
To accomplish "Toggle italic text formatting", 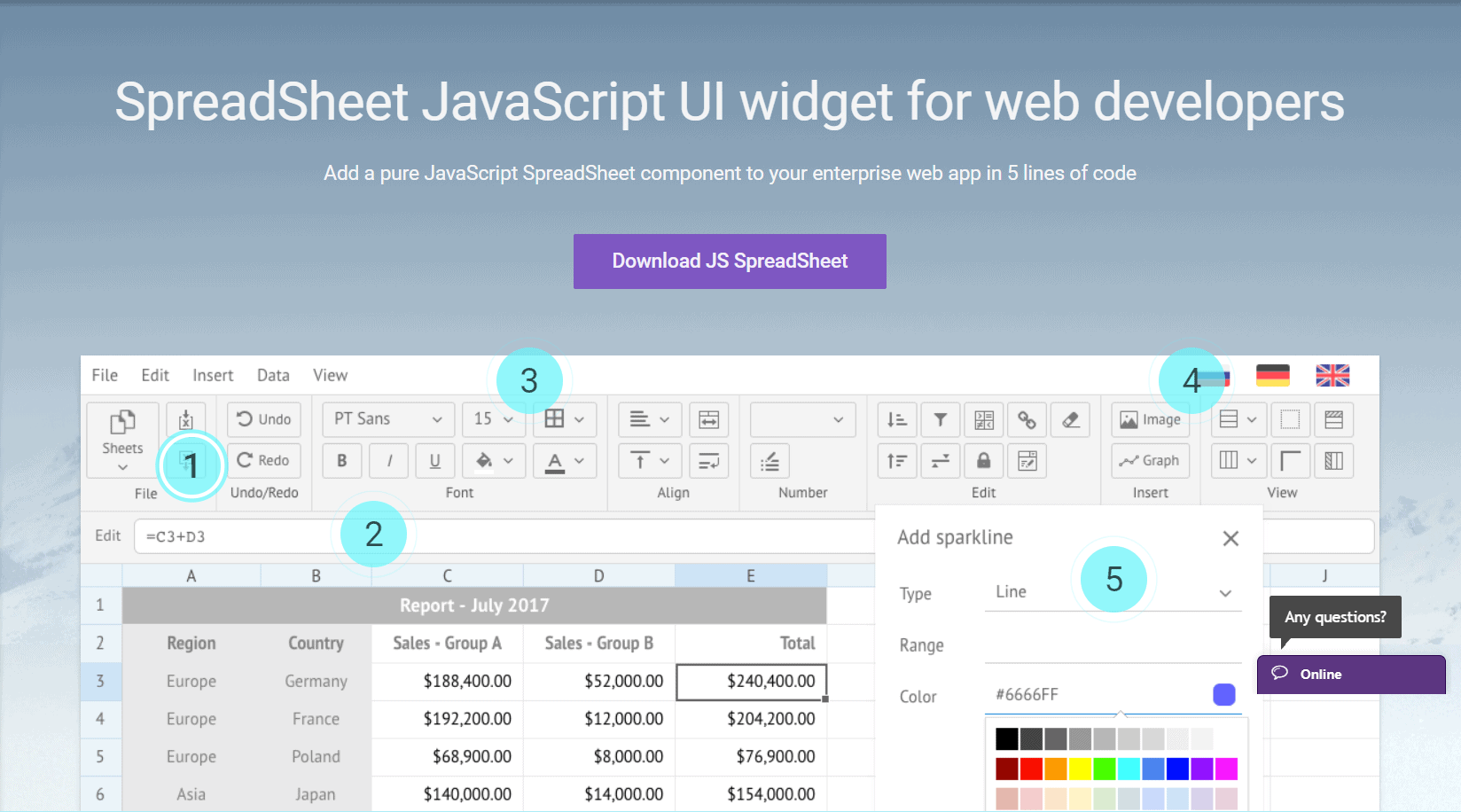I will (x=389, y=461).
